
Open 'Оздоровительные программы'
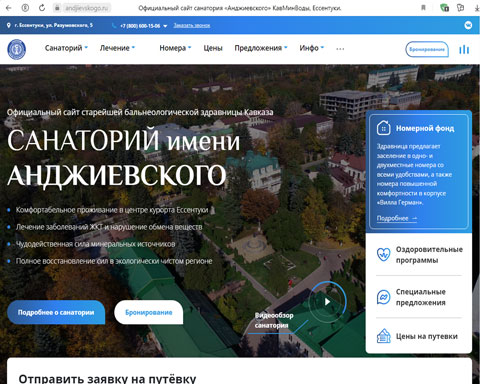pyautogui.click(x=429, y=255)
